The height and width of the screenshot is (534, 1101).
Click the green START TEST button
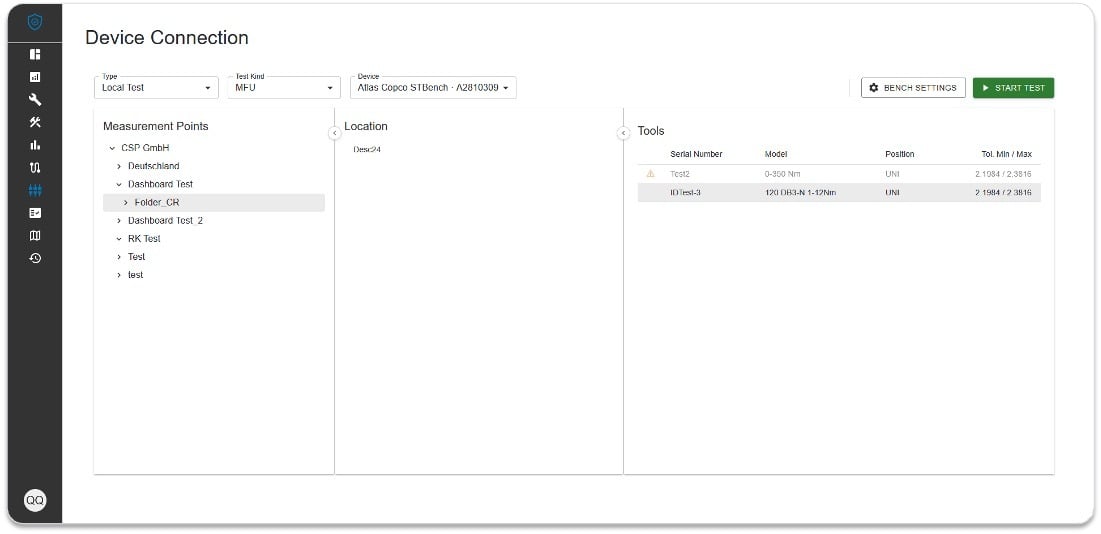1013,88
